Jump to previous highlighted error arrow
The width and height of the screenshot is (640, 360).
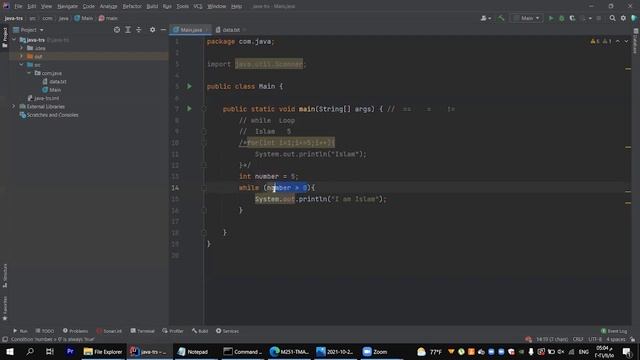[618, 41]
